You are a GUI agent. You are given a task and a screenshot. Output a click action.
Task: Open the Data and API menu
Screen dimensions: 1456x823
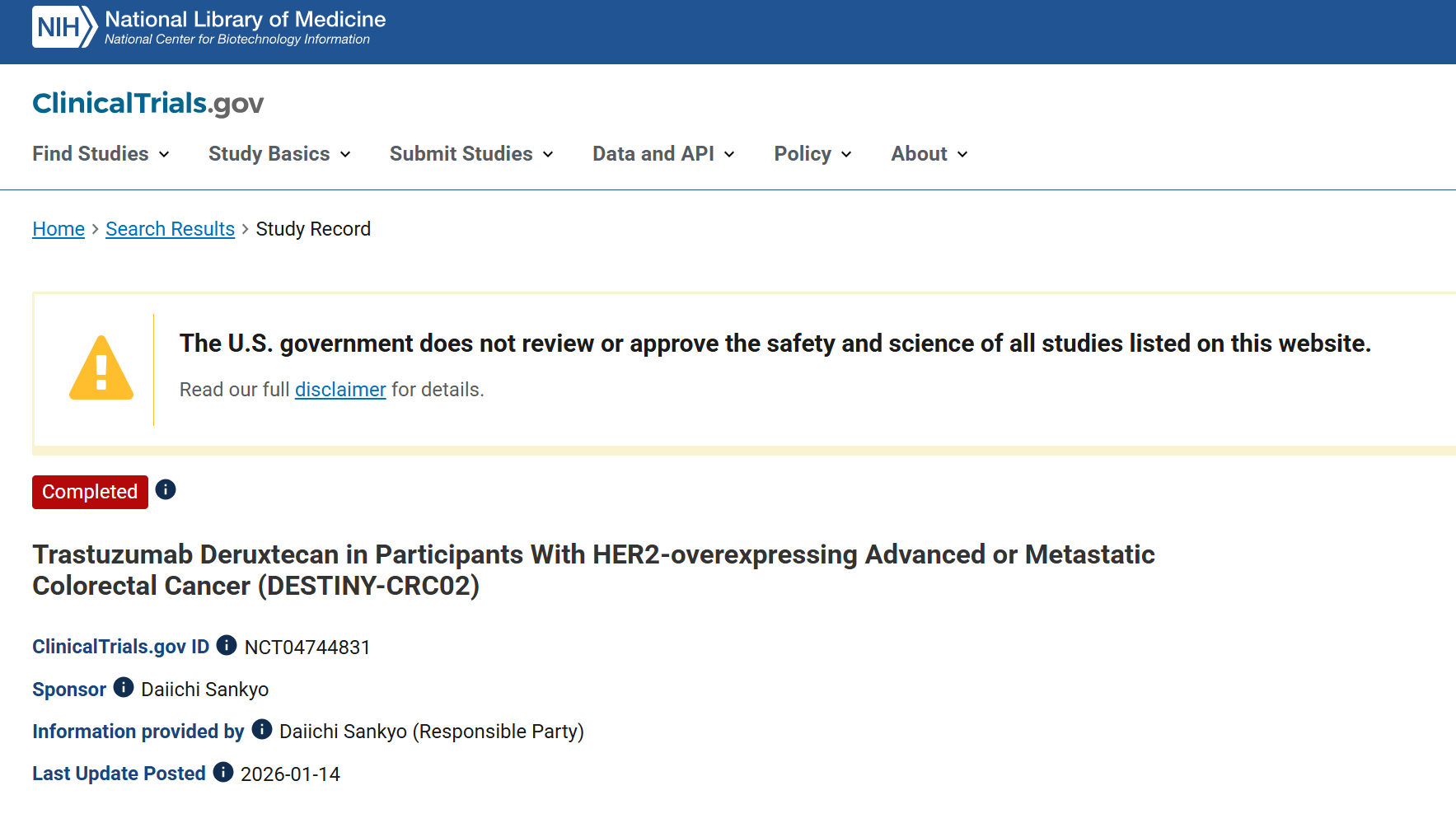[663, 154]
